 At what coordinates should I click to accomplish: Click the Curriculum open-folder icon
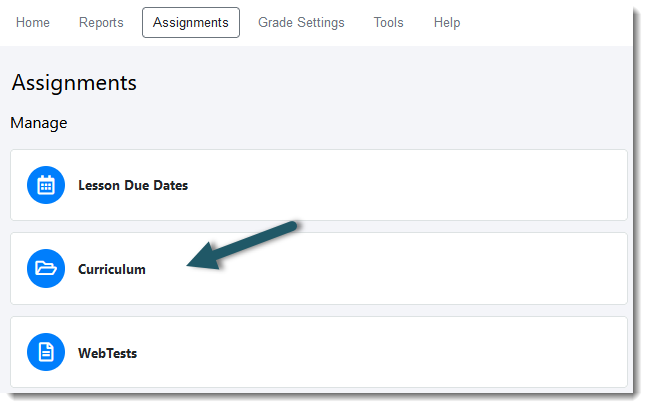click(x=46, y=269)
